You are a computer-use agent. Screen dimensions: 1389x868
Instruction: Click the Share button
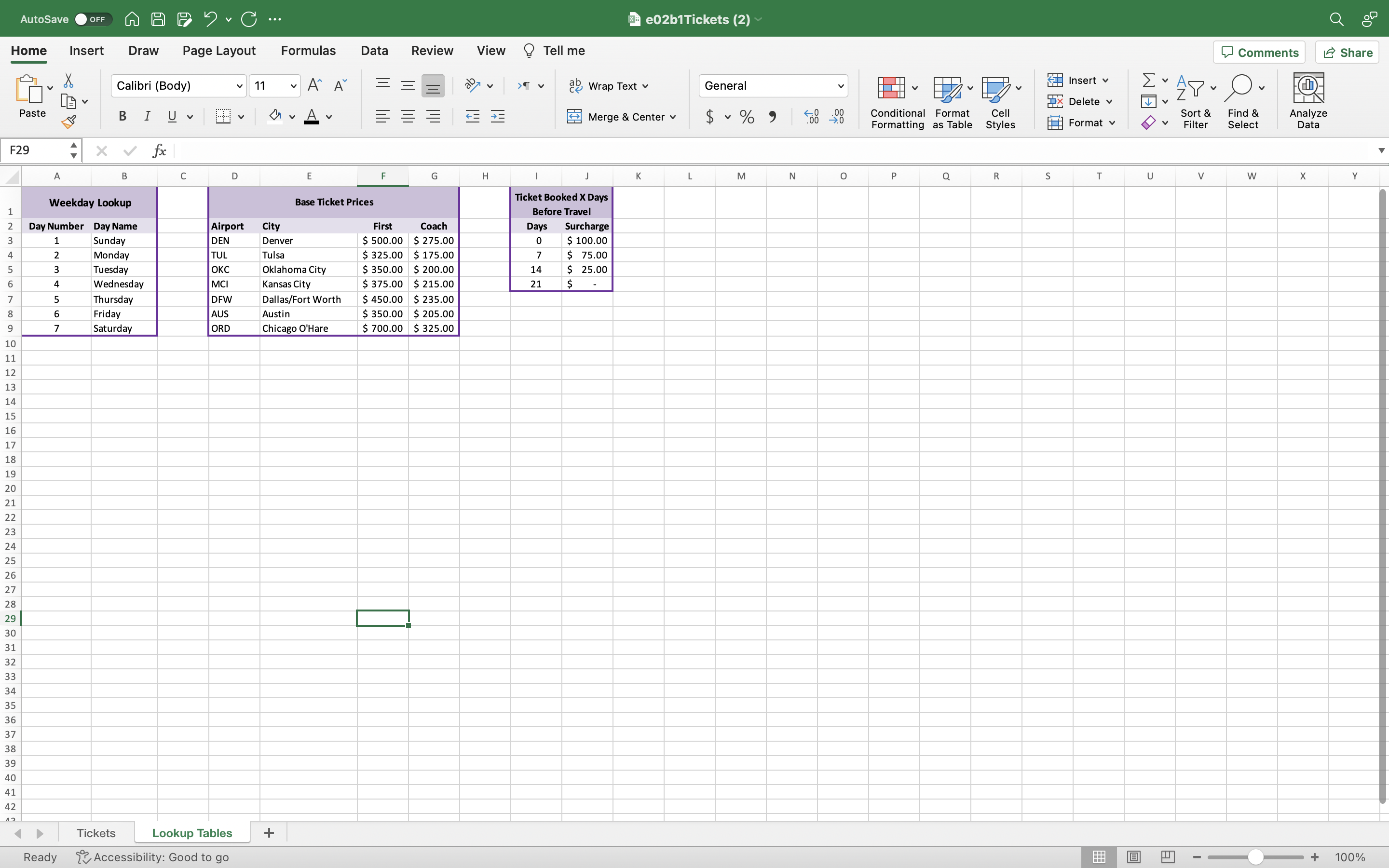pyautogui.click(x=1347, y=52)
